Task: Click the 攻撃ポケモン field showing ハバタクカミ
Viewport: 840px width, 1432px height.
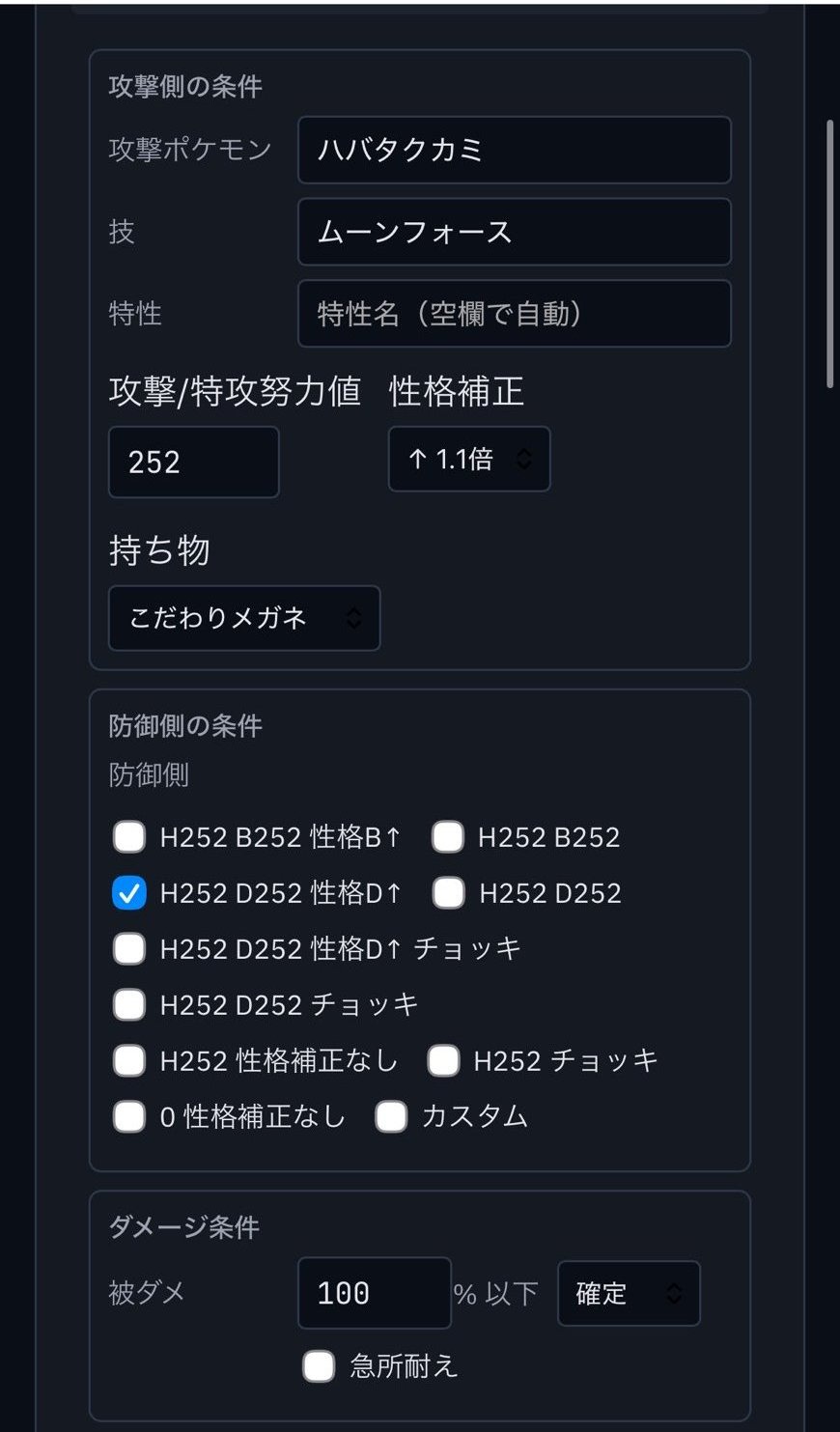Action: 513,152
